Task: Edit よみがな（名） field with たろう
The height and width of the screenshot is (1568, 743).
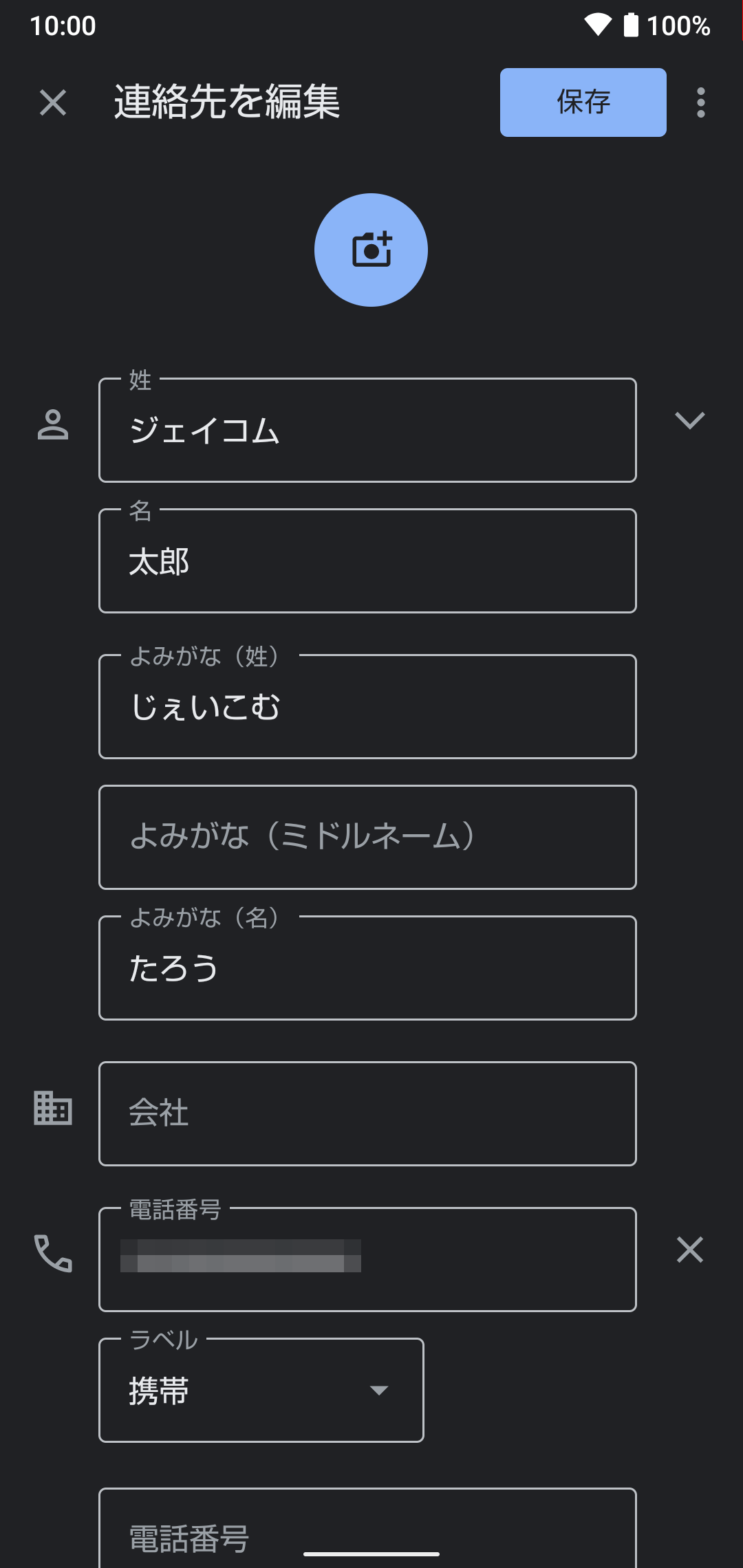Action: pos(367,968)
